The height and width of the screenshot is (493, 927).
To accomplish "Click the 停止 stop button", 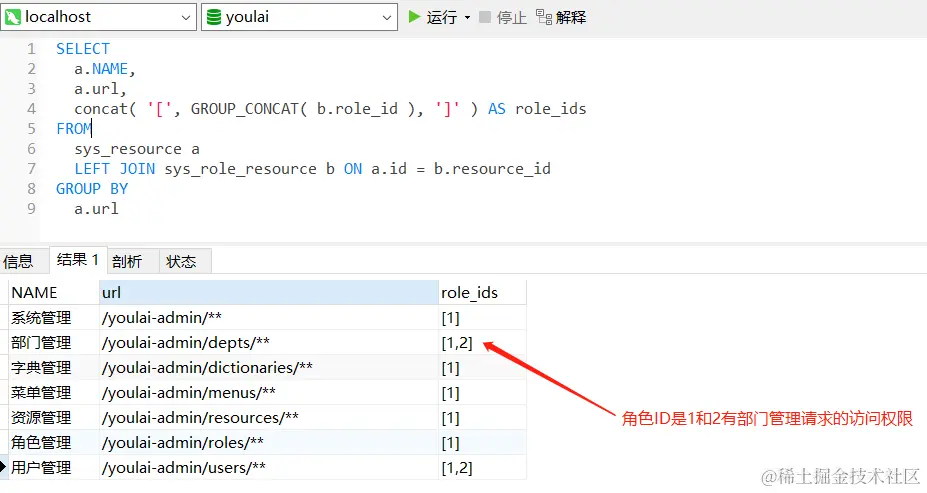I will click(x=503, y=17).
